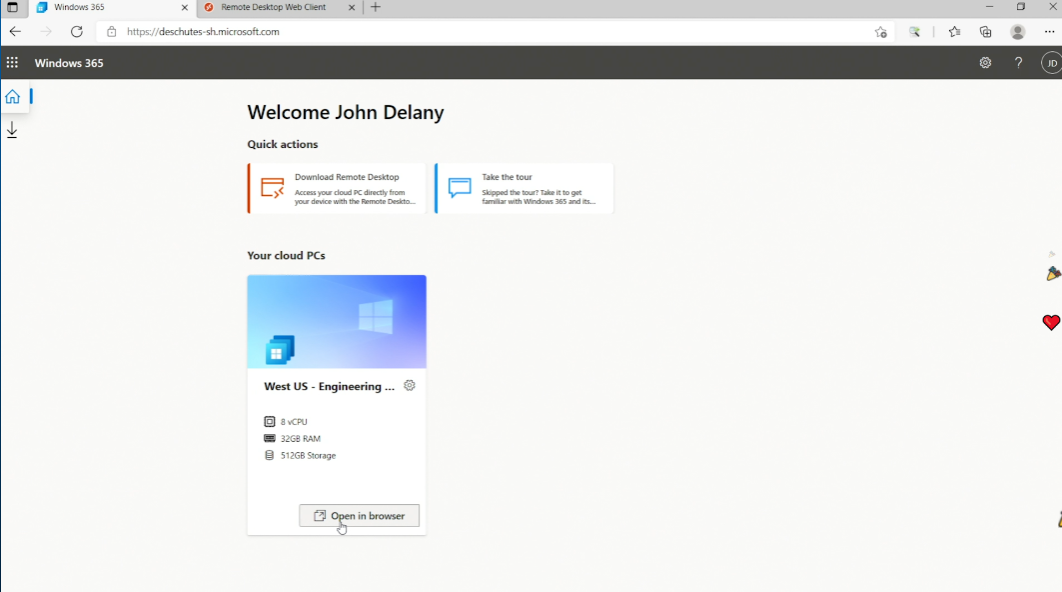The width and height of the screenshot is (1062, 592).
Task: Click the cloud PC settings gear
Action: coord(409,385)
